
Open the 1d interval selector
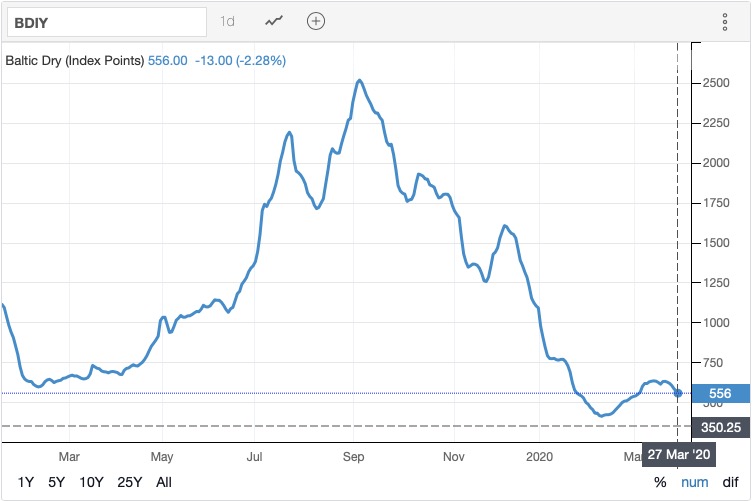227,22
